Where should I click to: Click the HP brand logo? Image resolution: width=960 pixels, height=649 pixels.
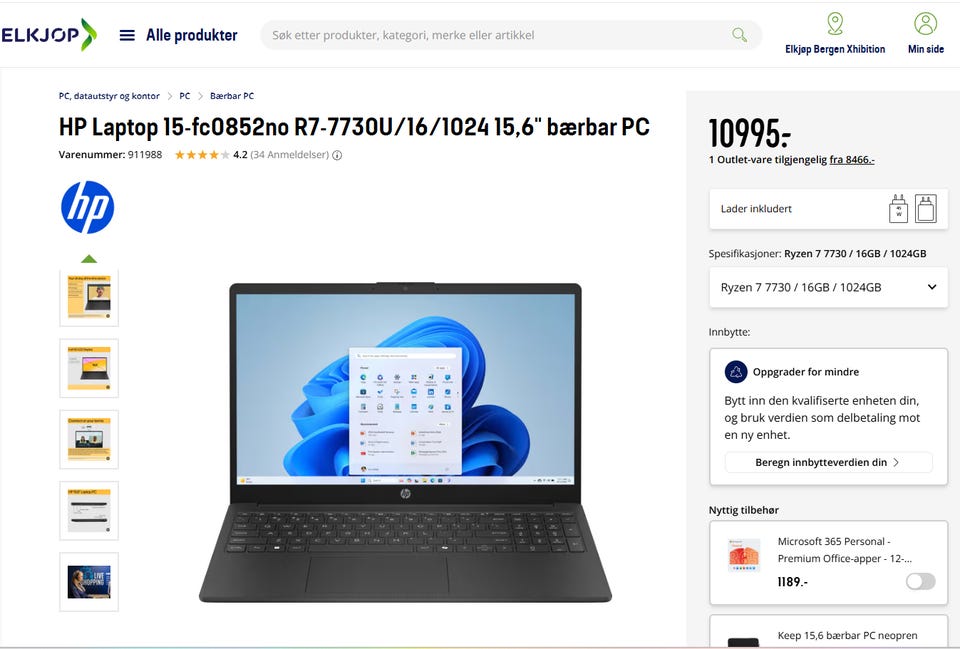pos(88,207)
